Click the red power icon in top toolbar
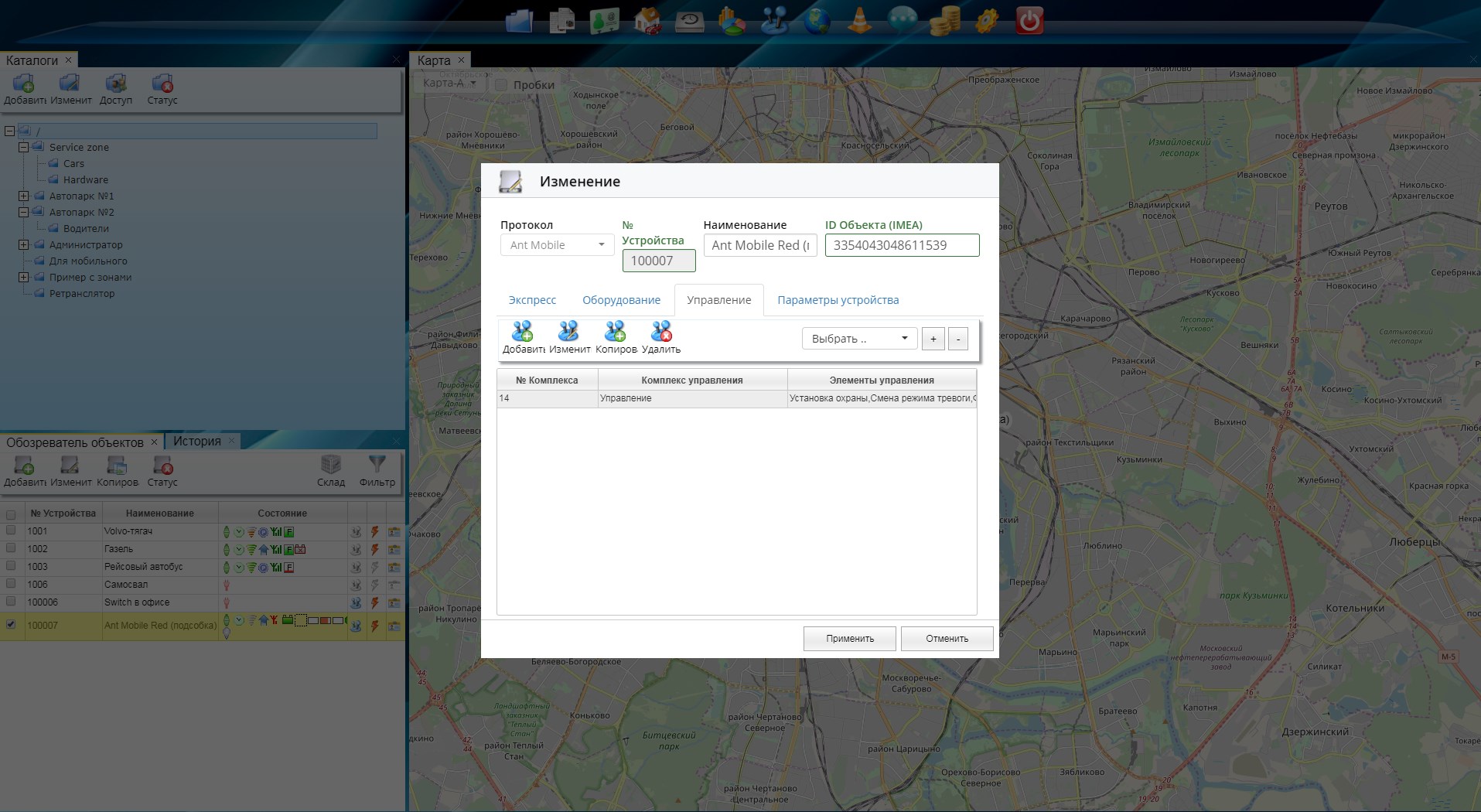Screen dimensions: 1481x812 click(1029, 21)
